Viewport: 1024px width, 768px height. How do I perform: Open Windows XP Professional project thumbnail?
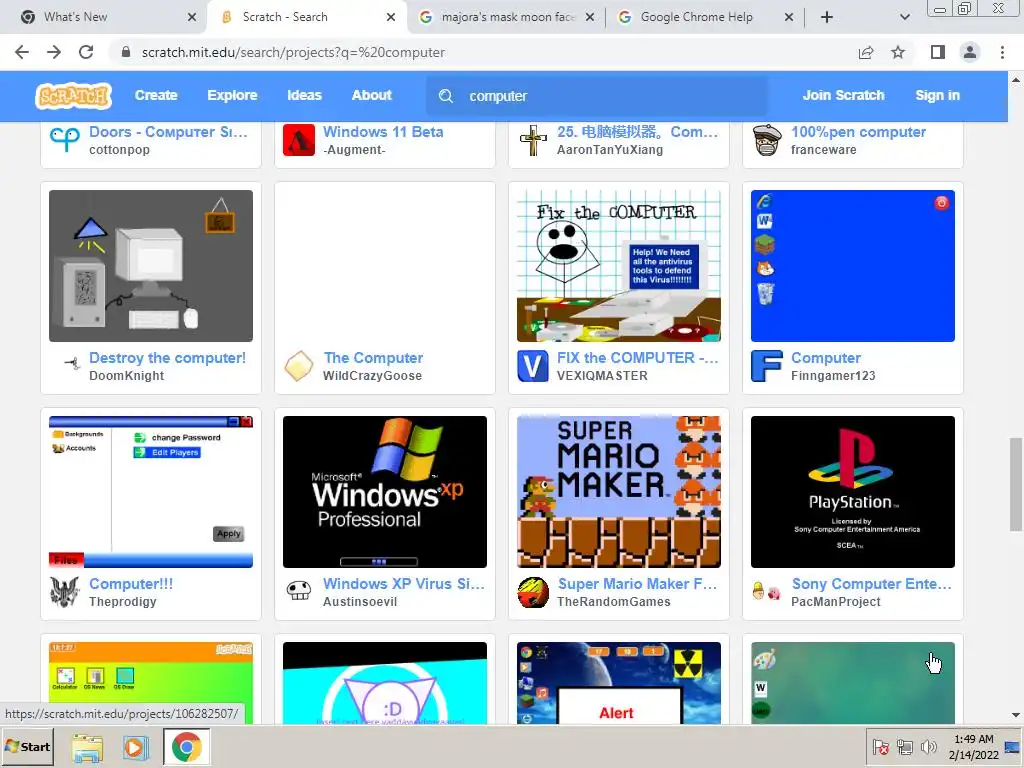pyautogui.click(x=385, y=492)
